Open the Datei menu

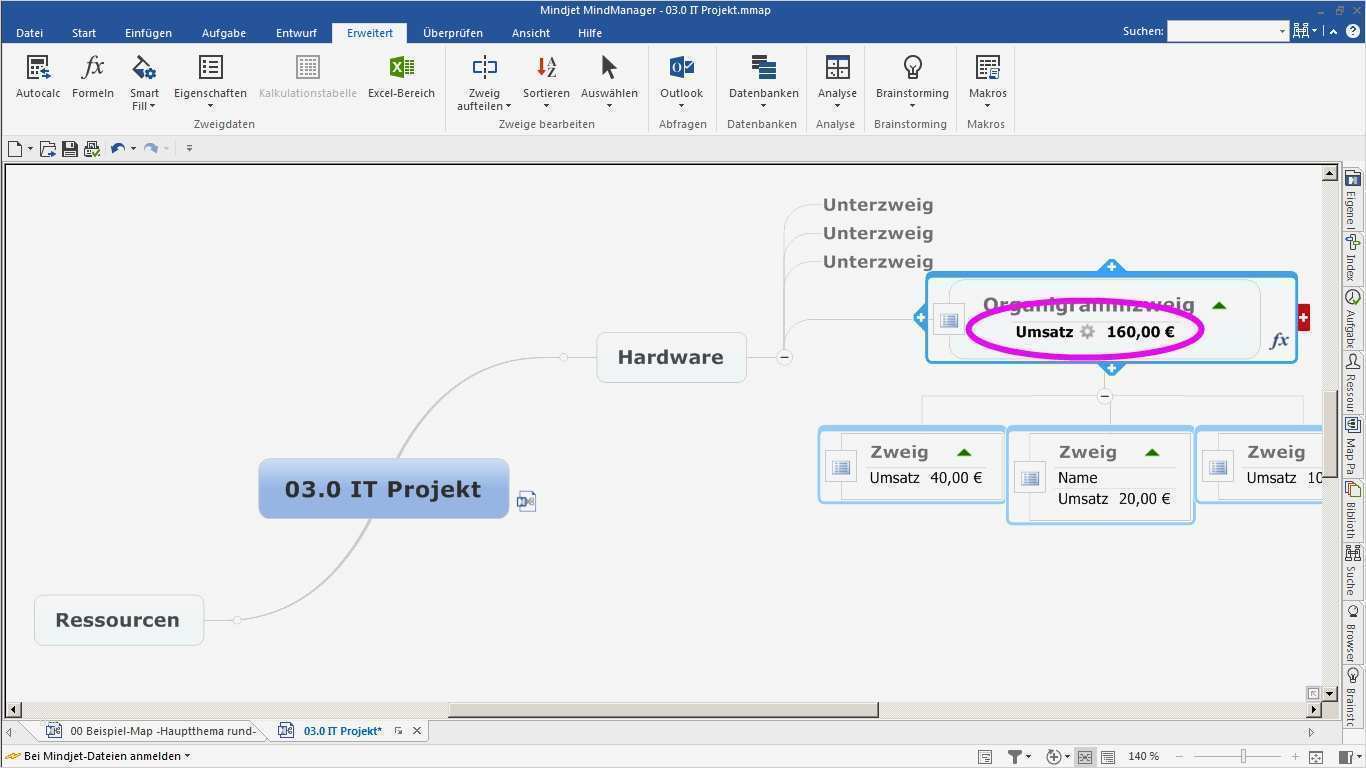click(29, 33)
